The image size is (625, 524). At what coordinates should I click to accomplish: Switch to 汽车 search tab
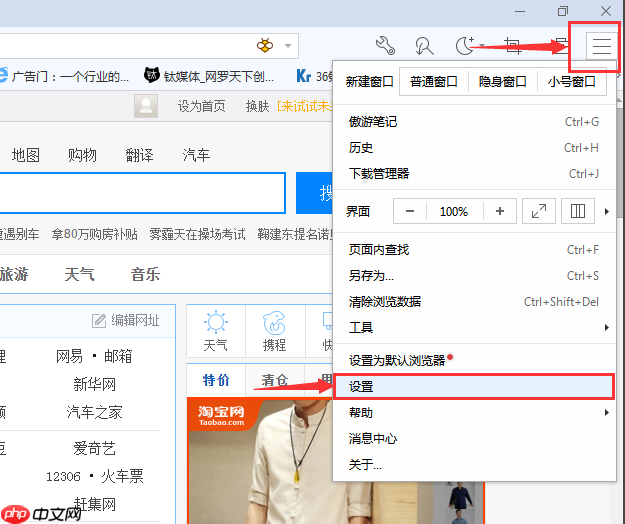click(x=196, y=155)
